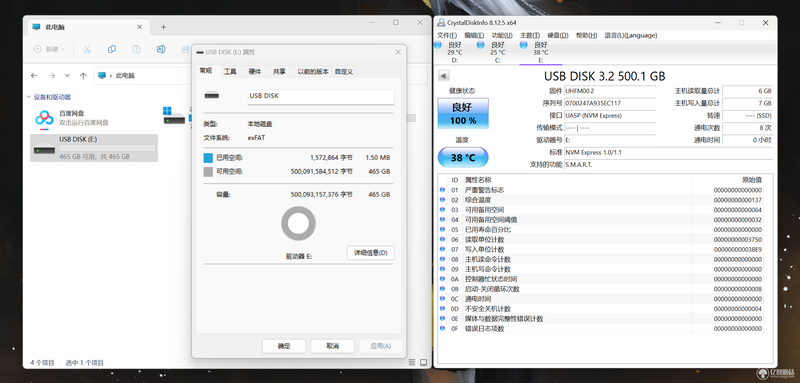Select disk D: status indicator at 29 °C

click(x=455, y=52)
